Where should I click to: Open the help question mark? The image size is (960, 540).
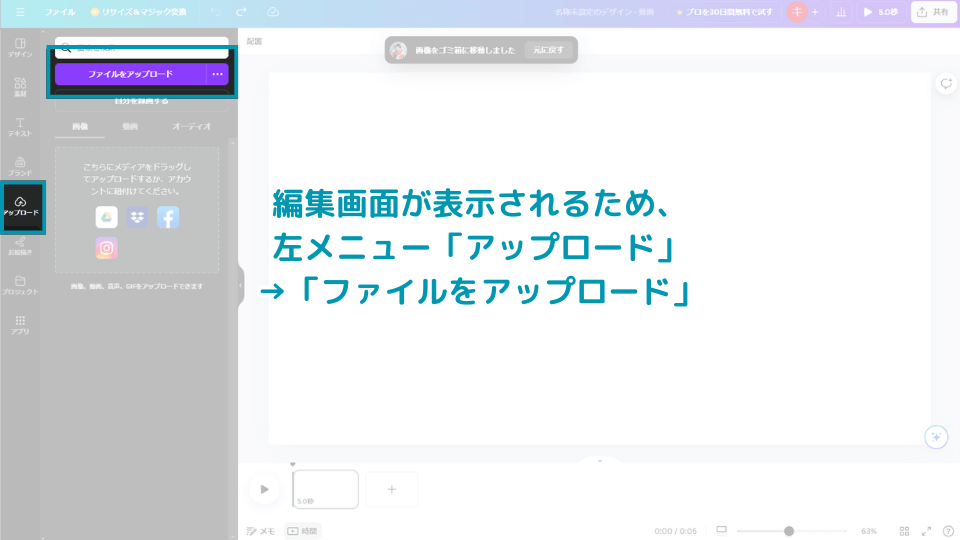(x=948, y=531)
